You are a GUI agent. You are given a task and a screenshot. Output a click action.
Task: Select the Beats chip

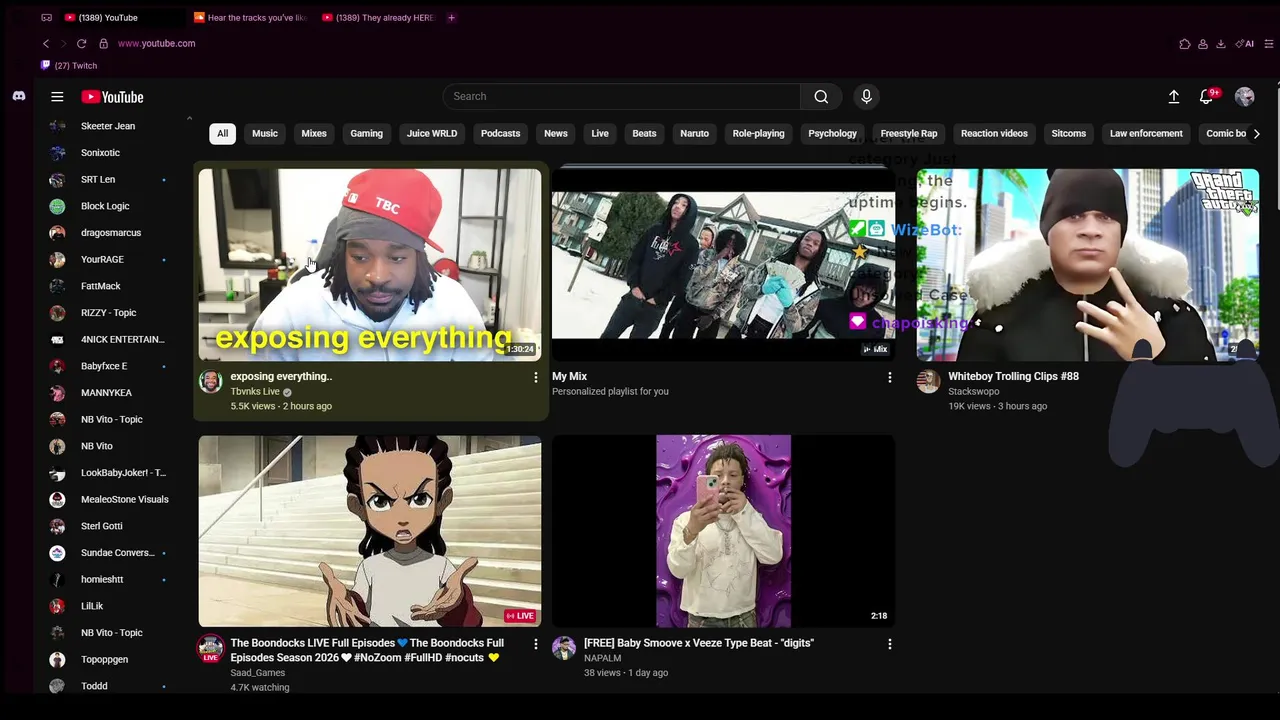coord(644,133)
